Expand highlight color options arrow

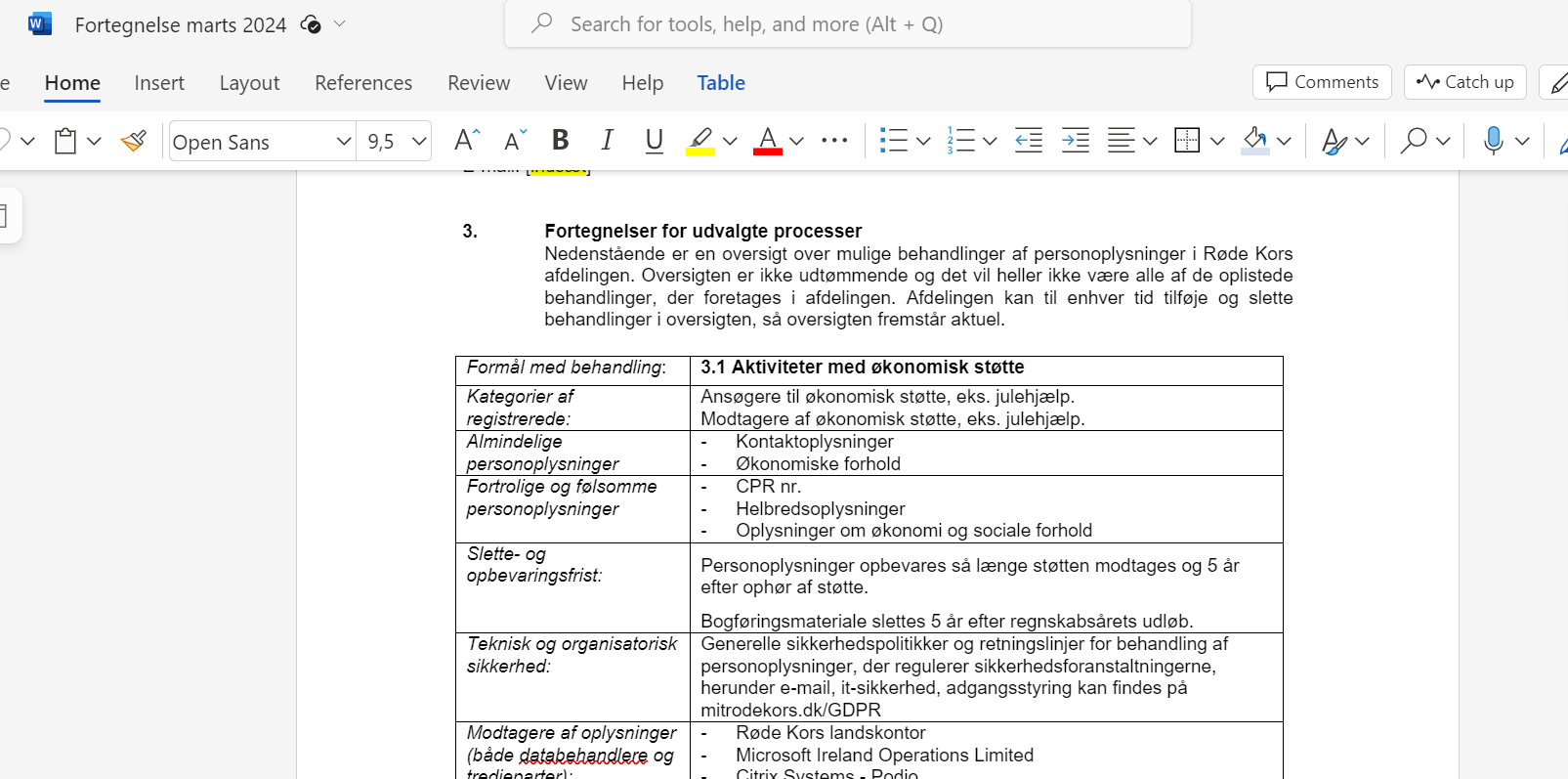click(x=730, y=142)
